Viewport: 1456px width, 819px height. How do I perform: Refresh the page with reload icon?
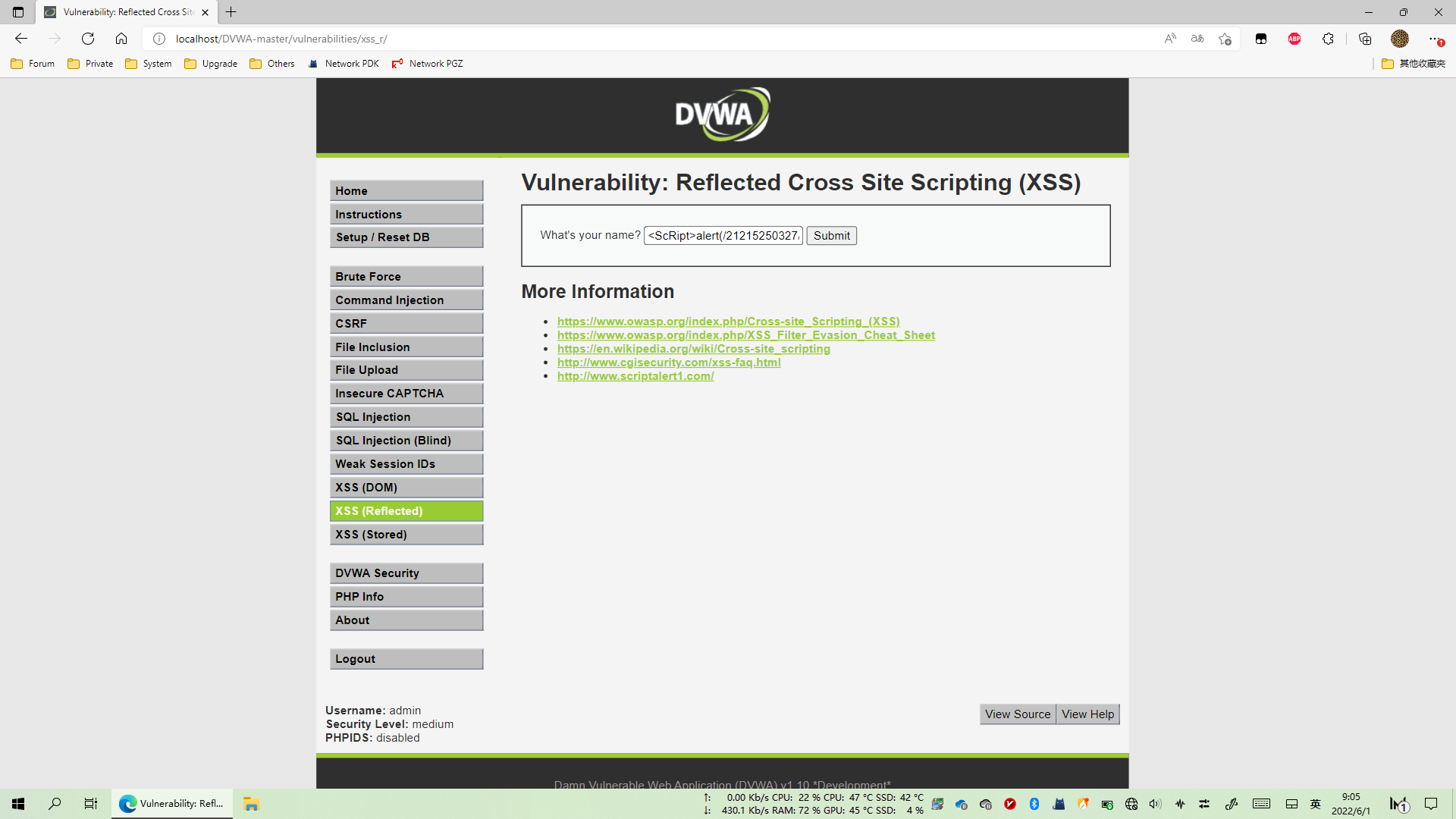[x=88, y=39]
